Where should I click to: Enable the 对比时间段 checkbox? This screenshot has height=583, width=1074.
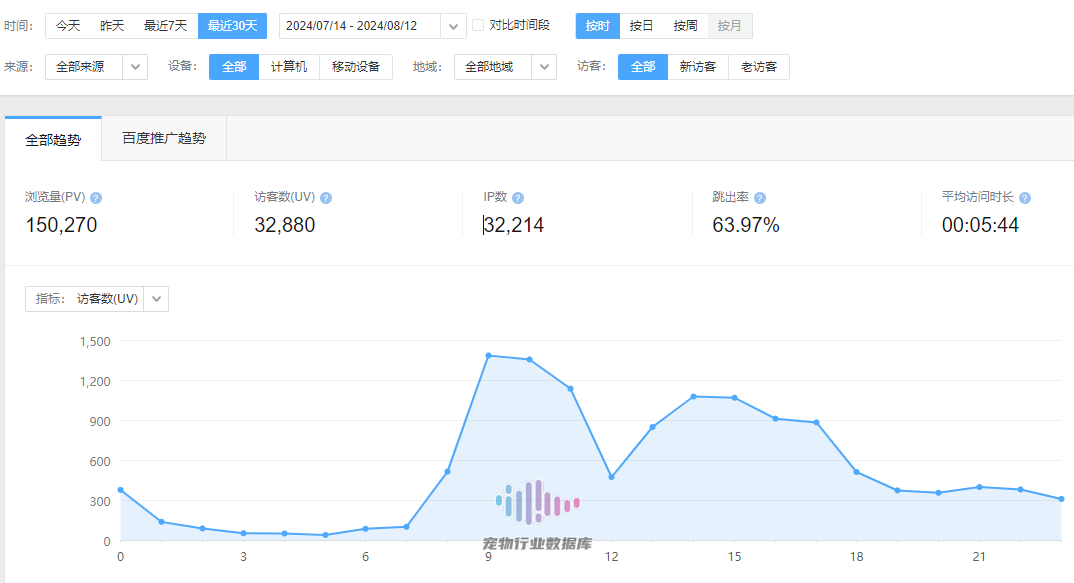479,25
